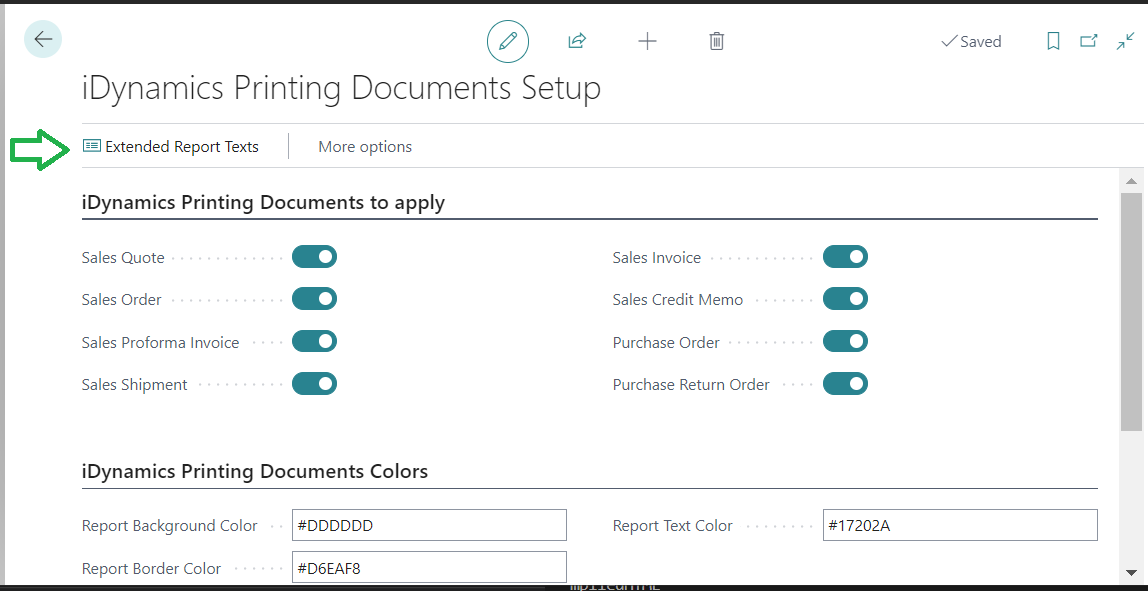Click the 'Purchase Return Order' label

click(691, 384)
